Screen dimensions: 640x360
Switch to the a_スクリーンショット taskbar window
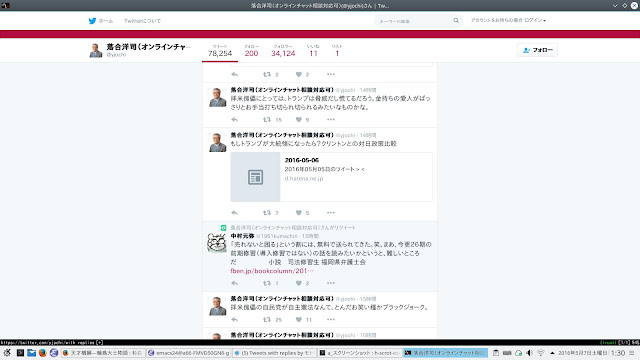pos(359,353)
